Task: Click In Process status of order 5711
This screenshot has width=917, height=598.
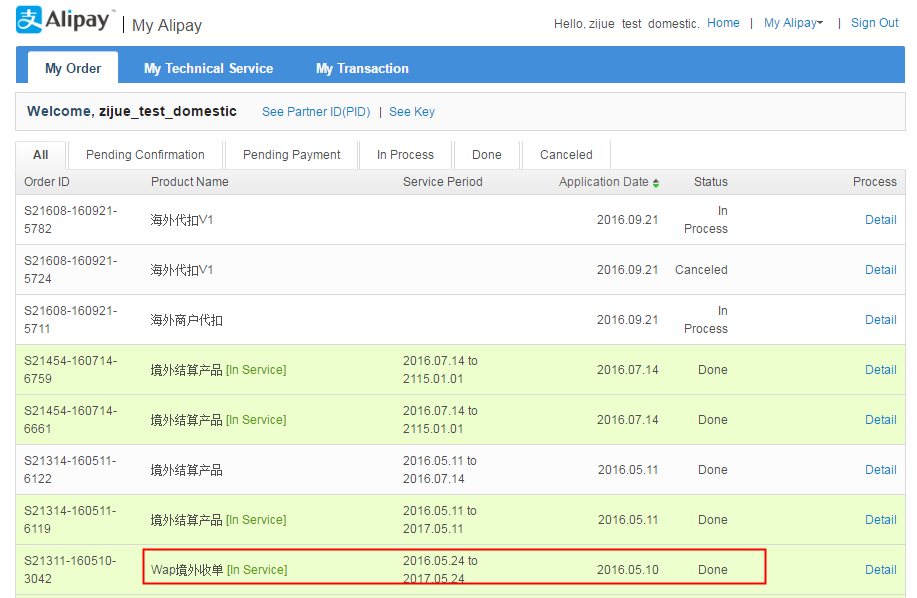Action: coord(706,320)
